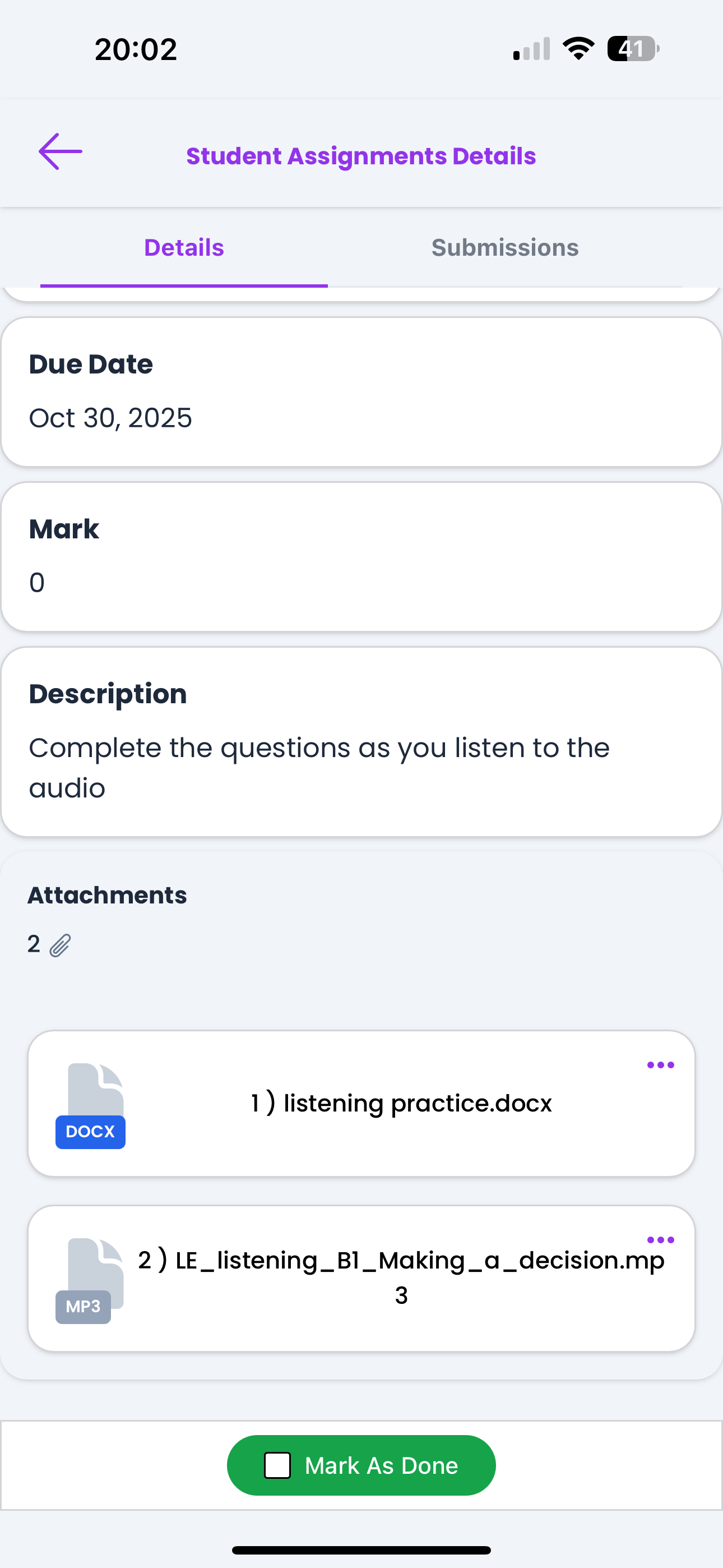Tap the status bar clock
Screen dimensions: 723x1568
[136, 49]
